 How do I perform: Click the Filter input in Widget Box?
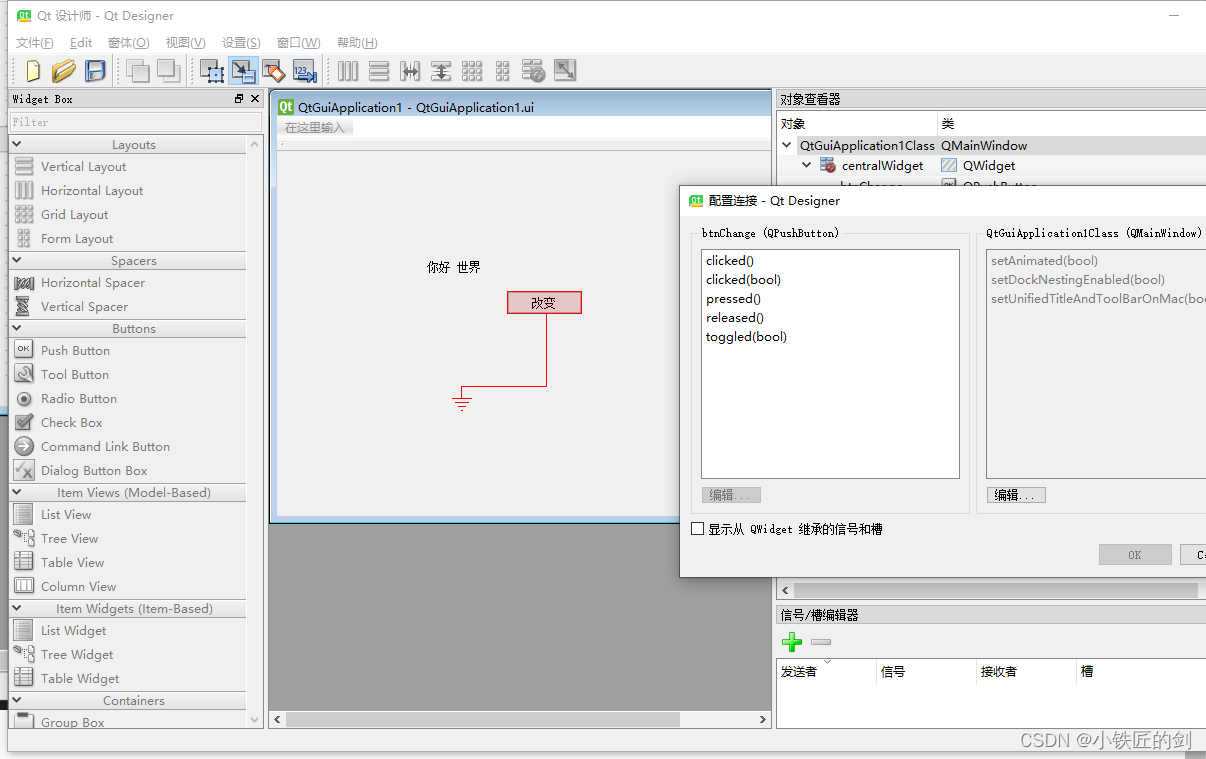click(x=136, y=121)
